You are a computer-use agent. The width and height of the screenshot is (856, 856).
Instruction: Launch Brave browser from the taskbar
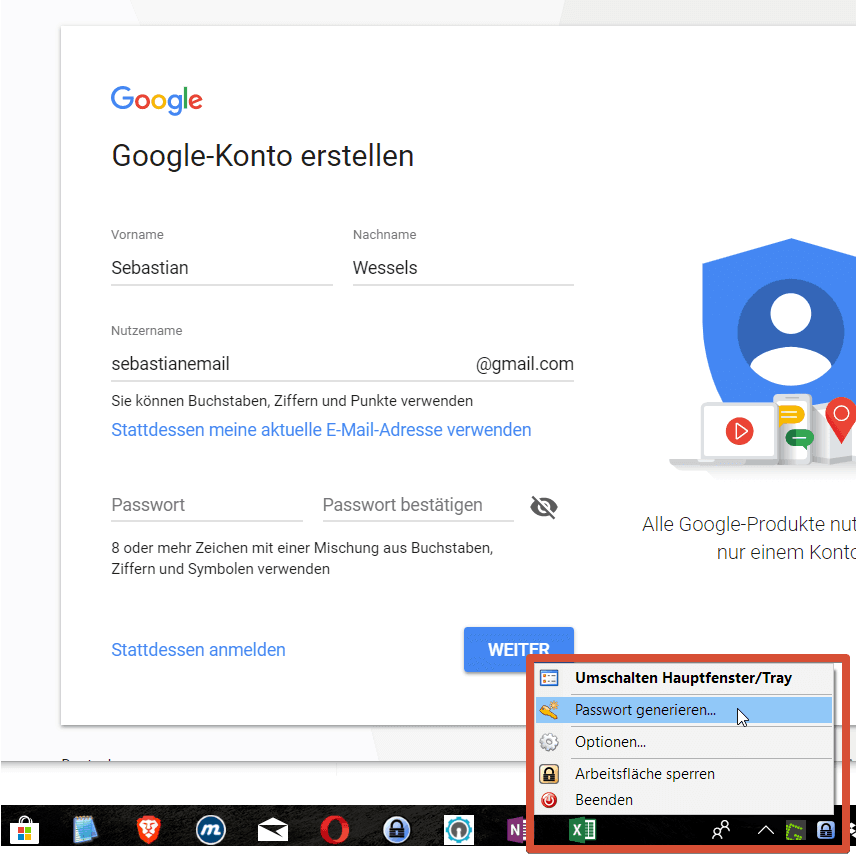148,830
